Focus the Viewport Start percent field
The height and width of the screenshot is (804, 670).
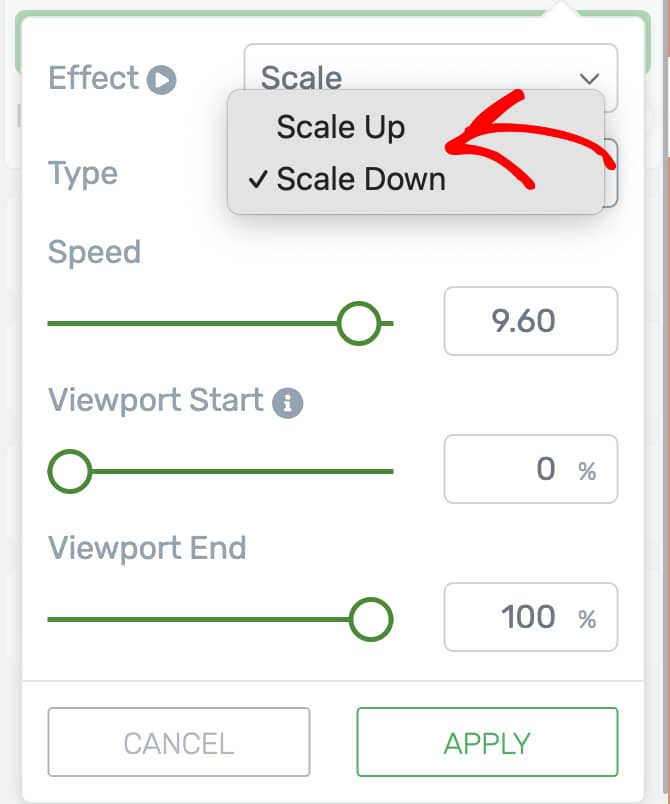click(531, 469)
